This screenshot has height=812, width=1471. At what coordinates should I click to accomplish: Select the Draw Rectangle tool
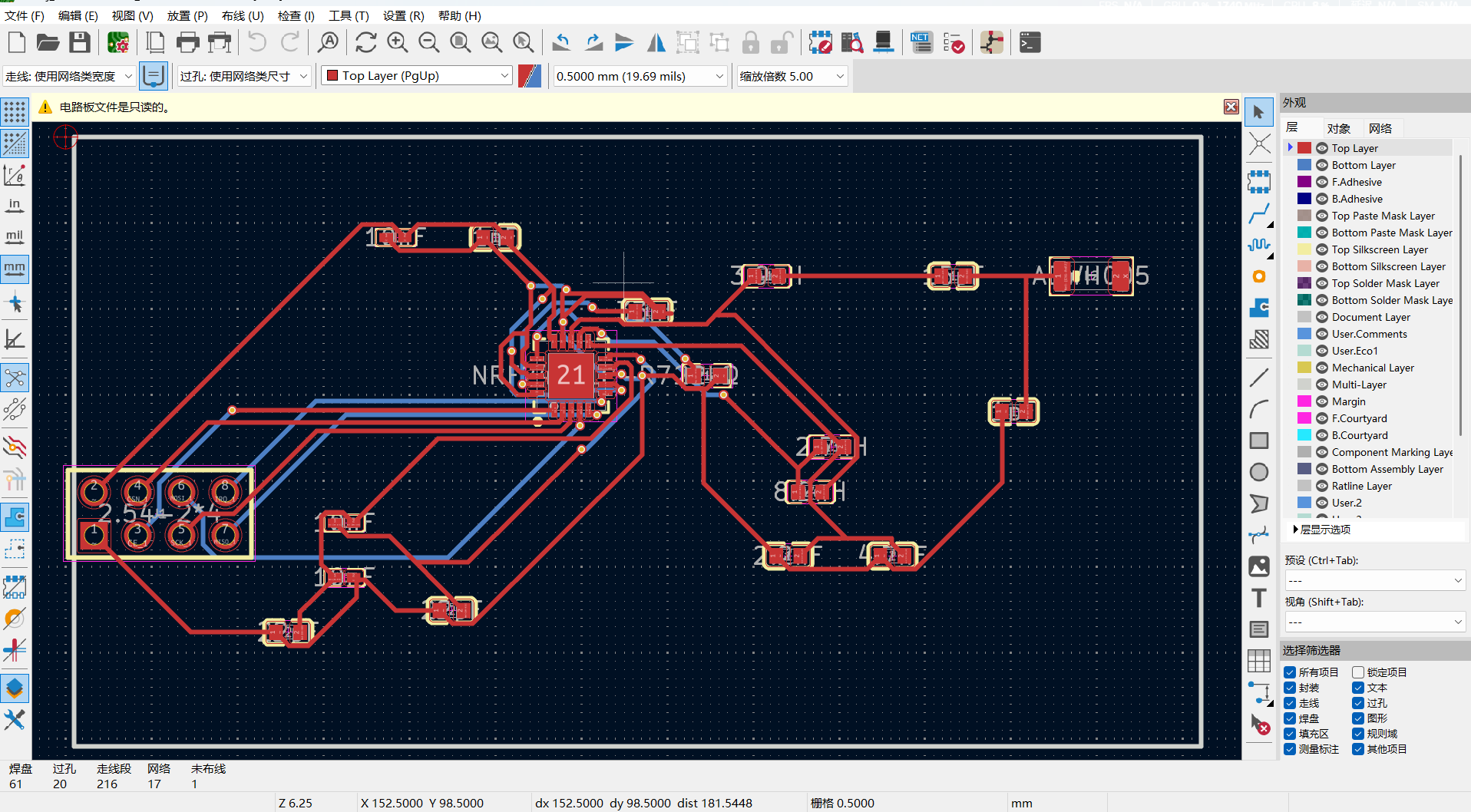[x=1258, y=441]
